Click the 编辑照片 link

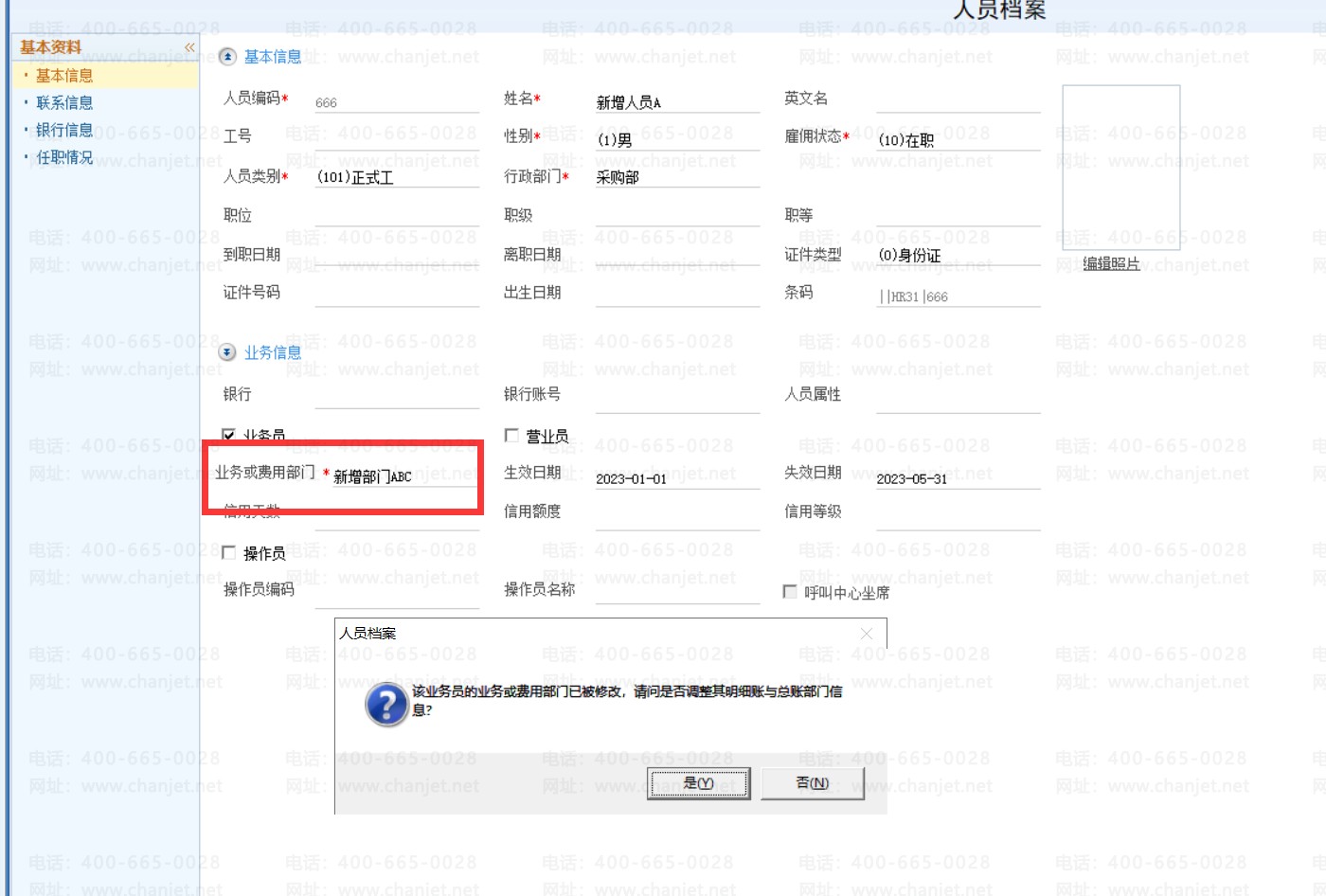(1111, 263)
